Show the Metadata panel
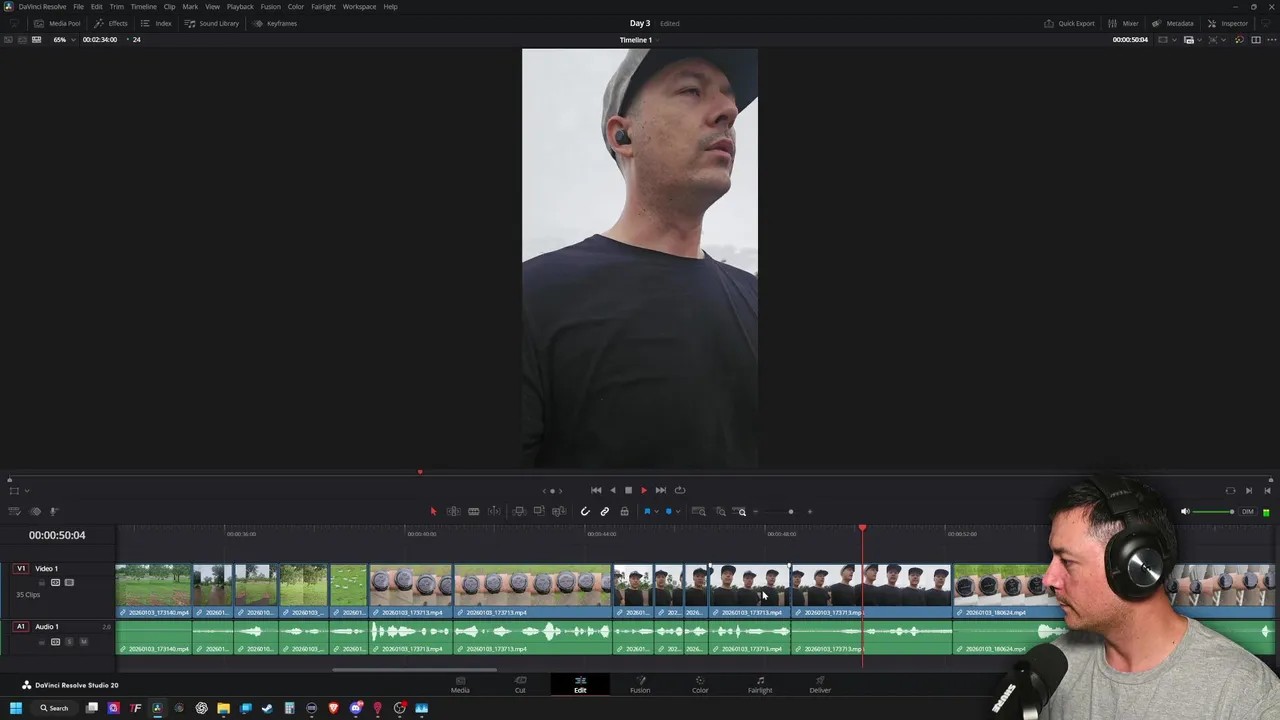The image size is (1280, 720). [1172, 23]
